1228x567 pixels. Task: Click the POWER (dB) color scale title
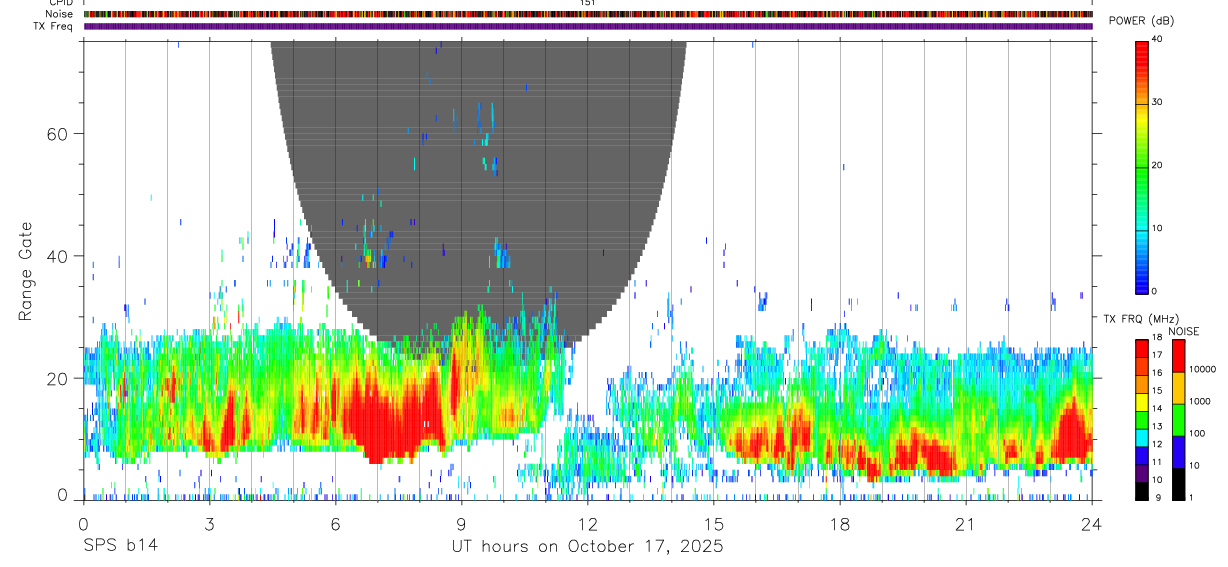pos(1142,21)
